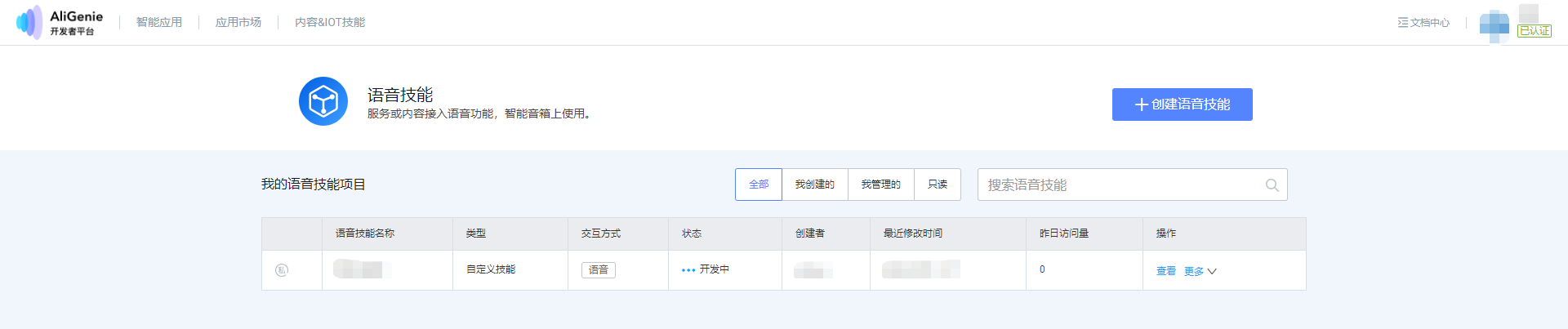Open the 智能应用 nav menu
This screenshot has height=329, width=1568.
pyautogui.click(x=159, y=22)
